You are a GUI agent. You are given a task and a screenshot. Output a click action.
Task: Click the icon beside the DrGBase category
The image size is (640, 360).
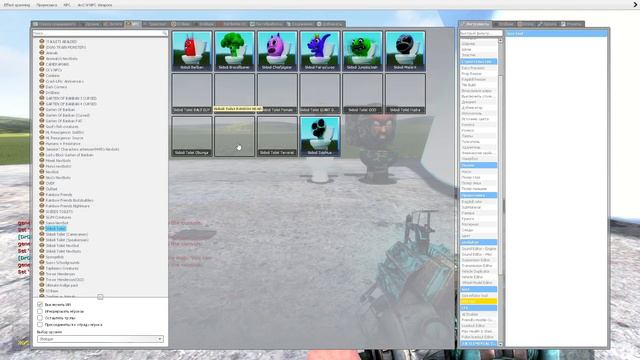click(x=42, y=92)
